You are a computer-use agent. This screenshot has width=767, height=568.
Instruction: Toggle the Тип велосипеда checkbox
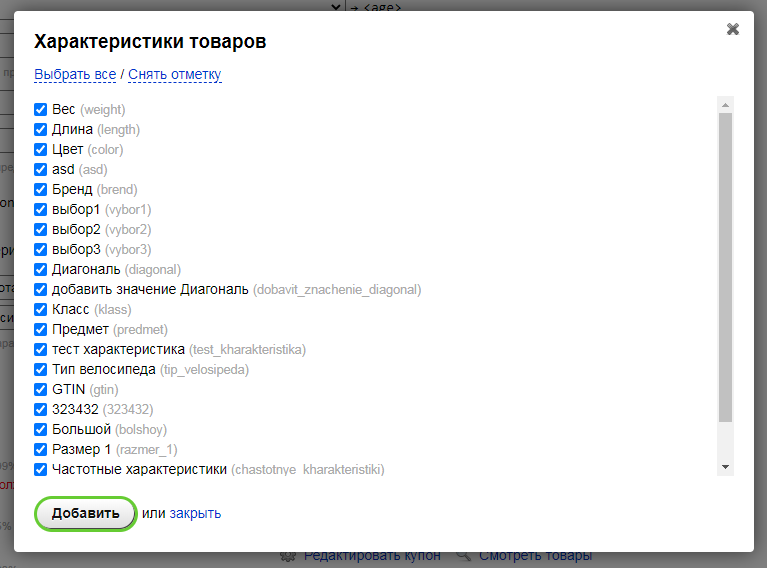(41, 369)
